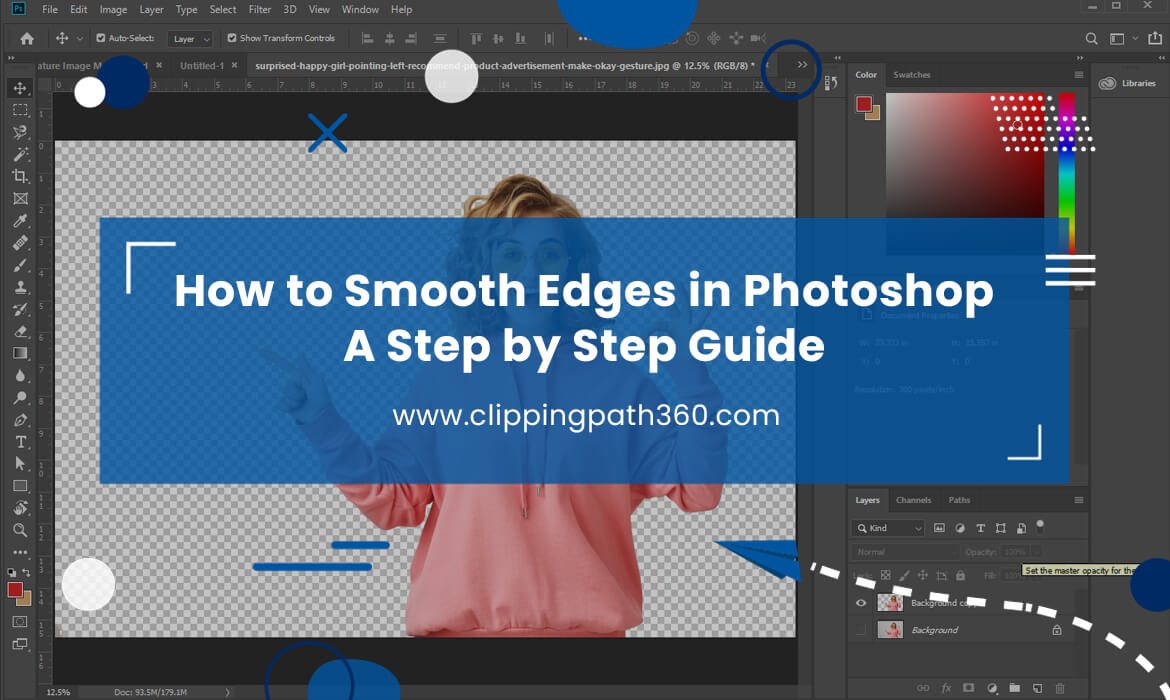This screenshot has width=1170, height=700.
Task: Open the Layers panel menu
Action: (x=1078, y=500)
